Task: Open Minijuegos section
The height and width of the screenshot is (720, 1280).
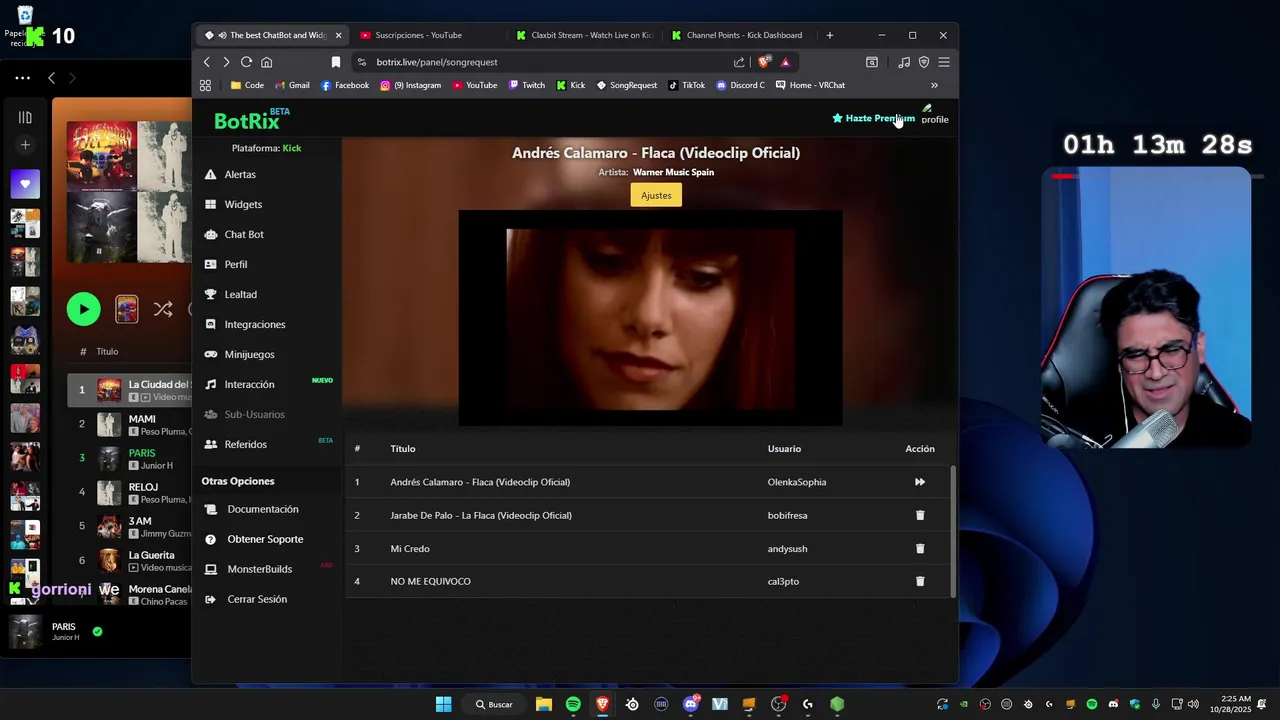Action: [239, 354]
